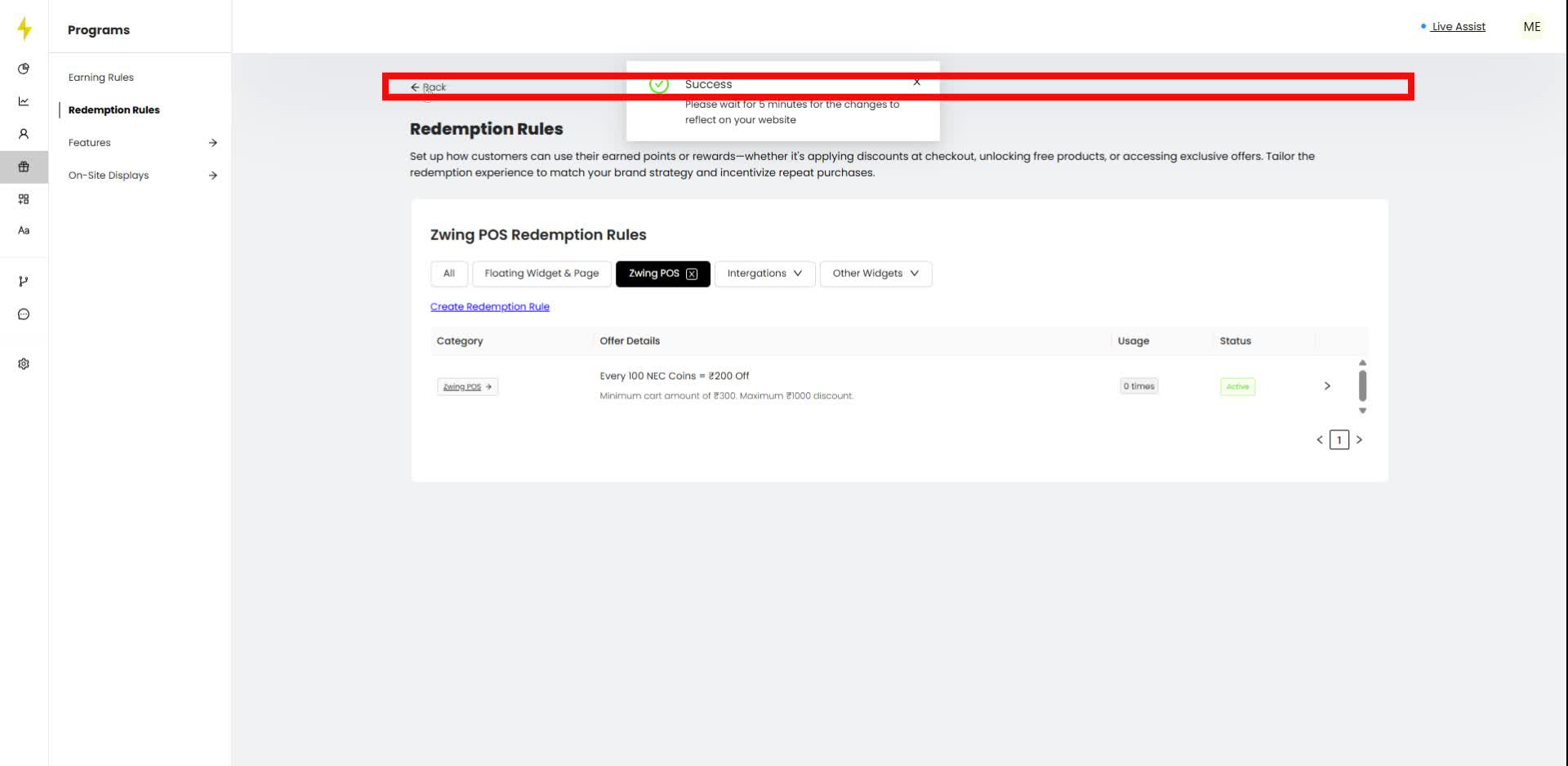The image size is (1568, 766).
Task: Open the analytics pie chart dashboard icon
Action: click(x=24, y=69)
